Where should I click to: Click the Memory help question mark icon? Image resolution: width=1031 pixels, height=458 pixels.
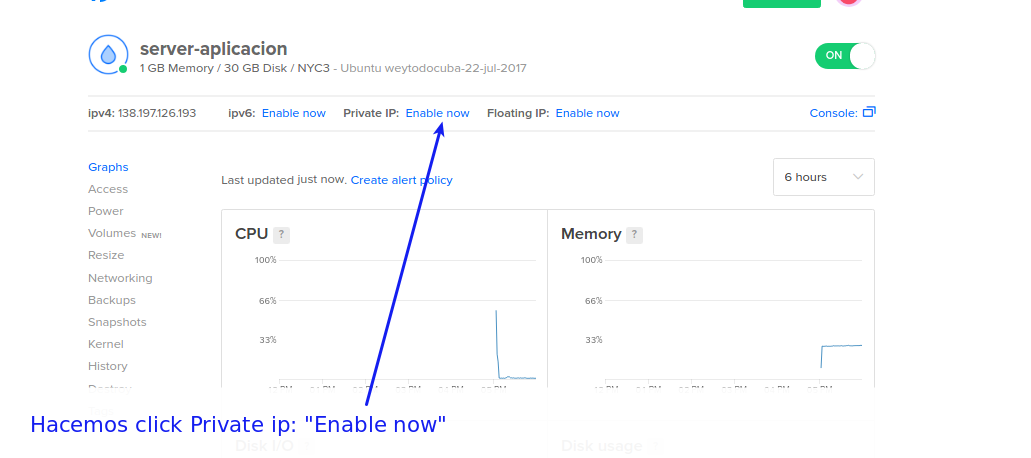[634, 235]
